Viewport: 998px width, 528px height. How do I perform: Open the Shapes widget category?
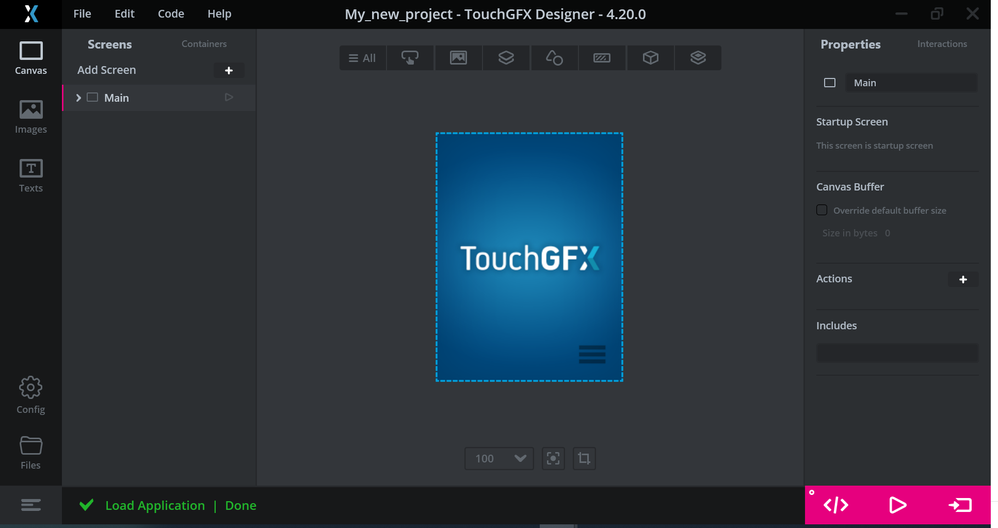tap(554, 58)
